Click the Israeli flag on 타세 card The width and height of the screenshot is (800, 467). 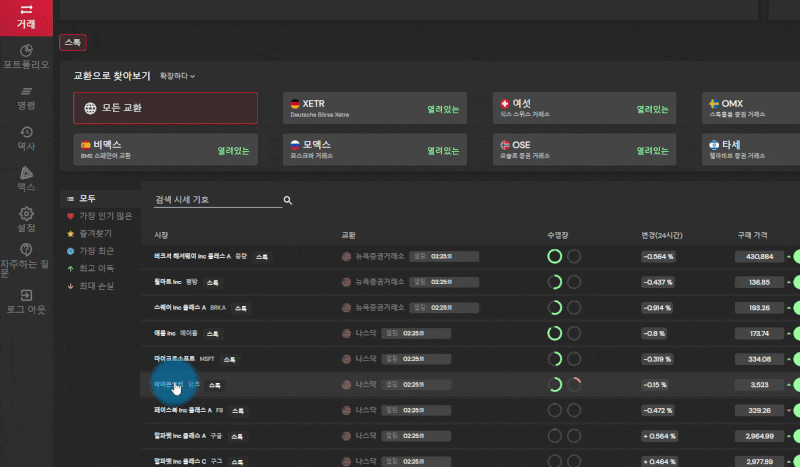click(x=714, y=145)
